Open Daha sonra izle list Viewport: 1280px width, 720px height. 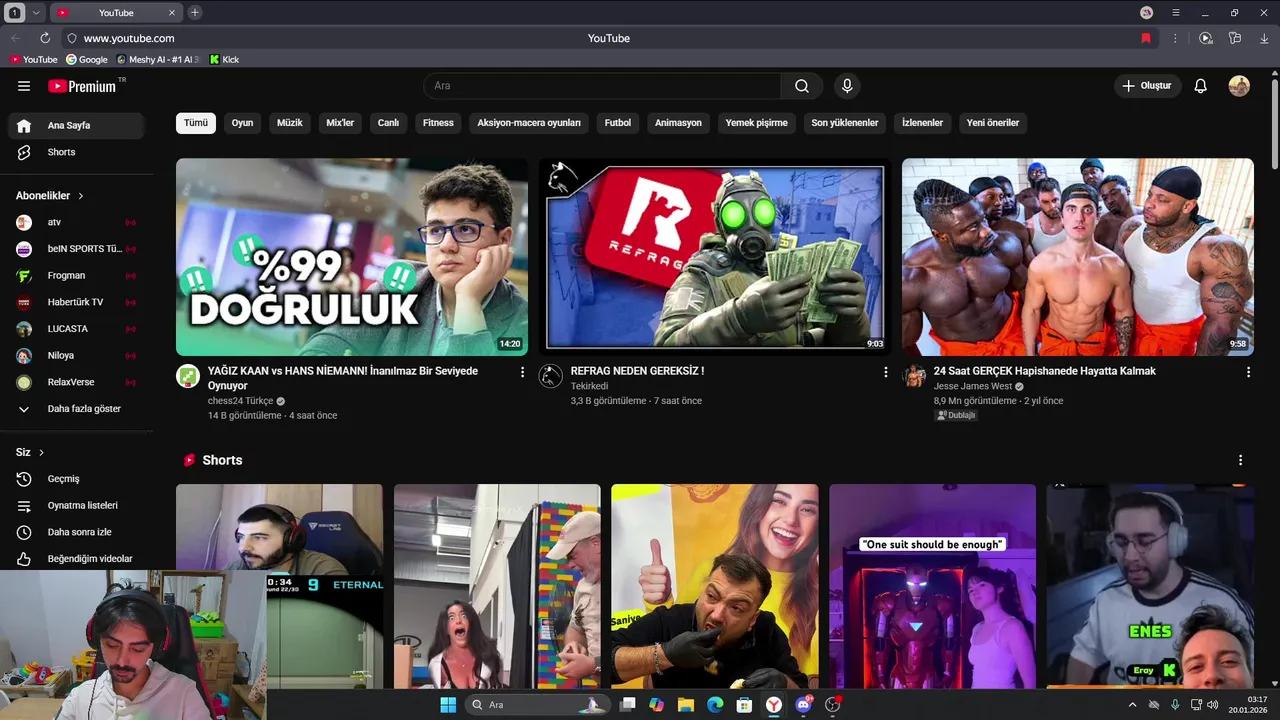pos(78,532)
